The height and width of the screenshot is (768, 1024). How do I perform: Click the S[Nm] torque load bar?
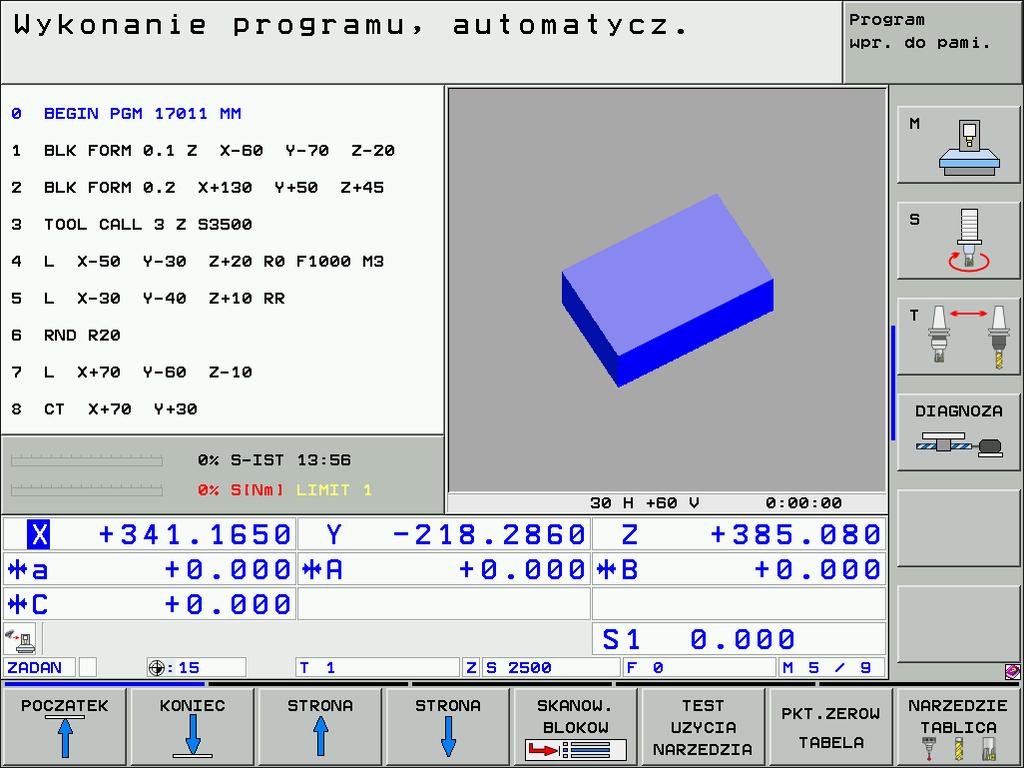click(x=87, y=489)
